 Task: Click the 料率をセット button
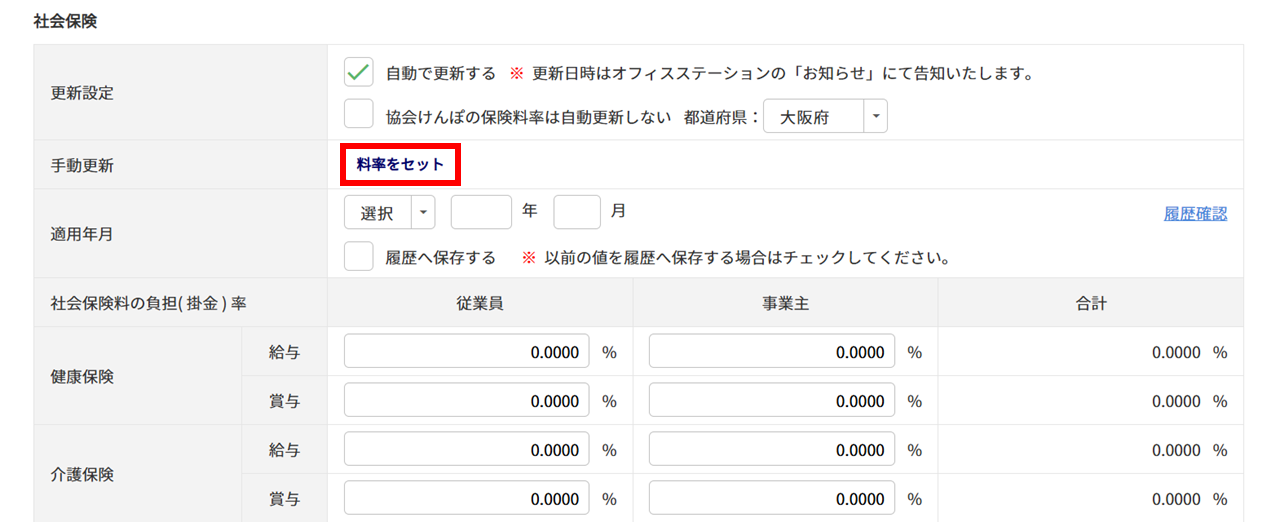[400, 165]
